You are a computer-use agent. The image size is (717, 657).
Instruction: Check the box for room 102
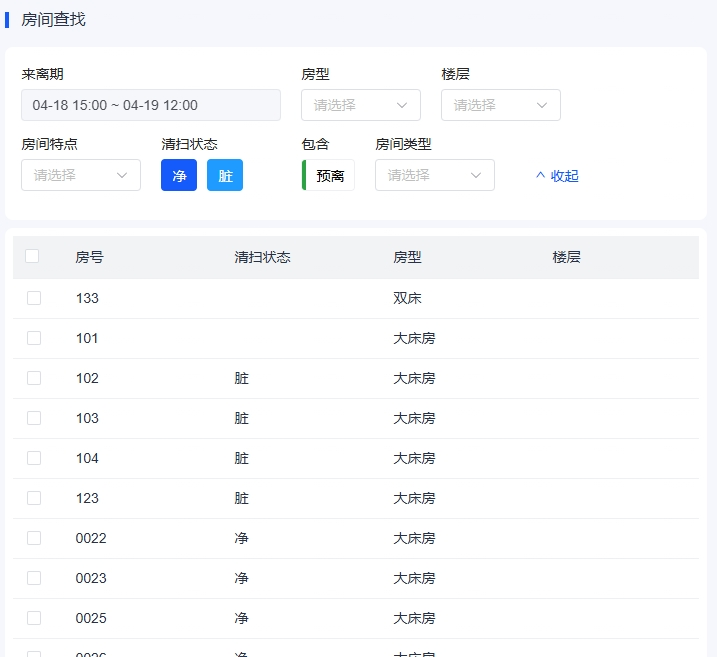coord(34,378)
